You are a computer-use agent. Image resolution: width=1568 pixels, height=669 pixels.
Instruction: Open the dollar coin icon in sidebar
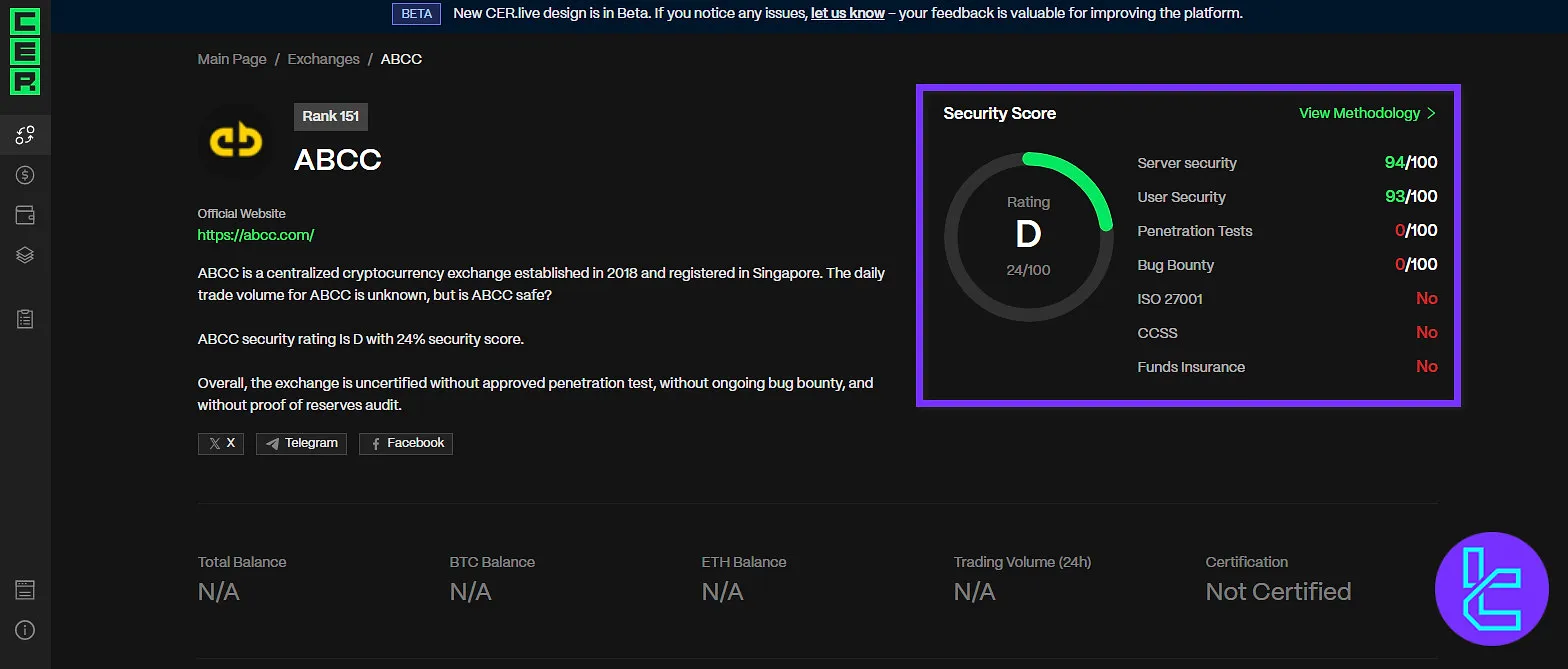pyautogui.click(x=25, y=175)
